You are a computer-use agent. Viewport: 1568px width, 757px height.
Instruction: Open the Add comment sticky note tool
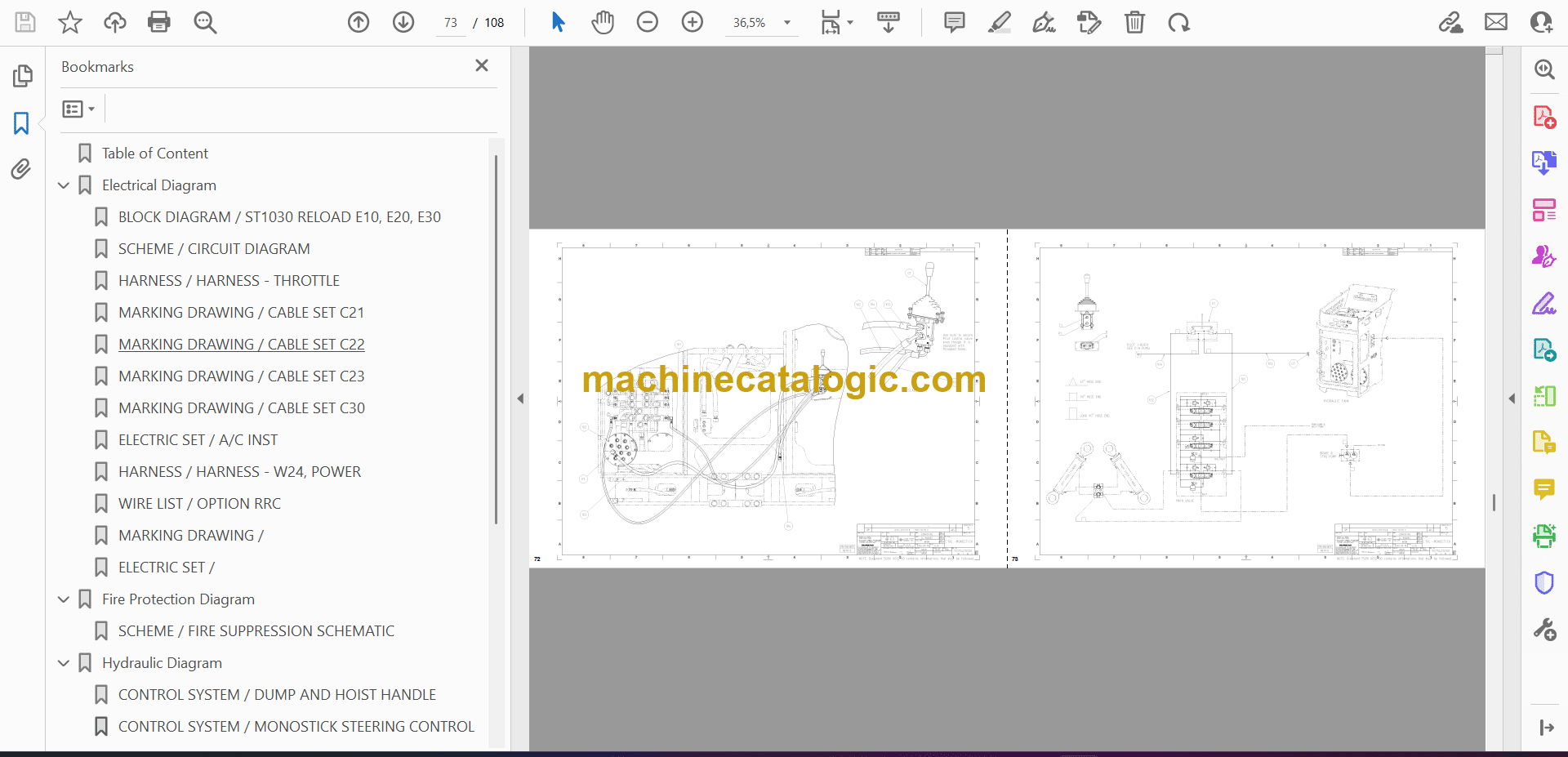click(x=954, y=22)
